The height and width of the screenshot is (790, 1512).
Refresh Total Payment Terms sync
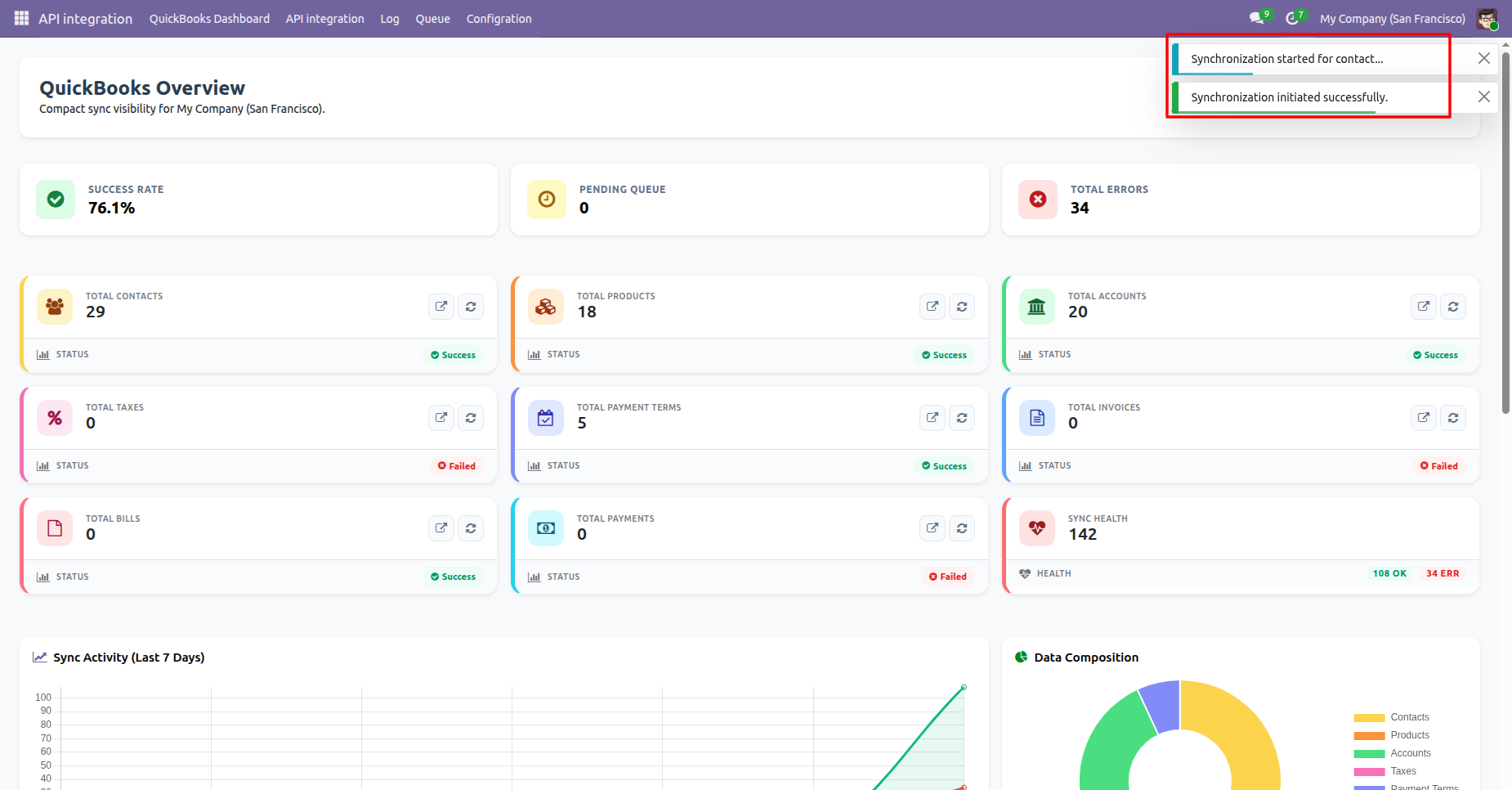tap(962, 418)
